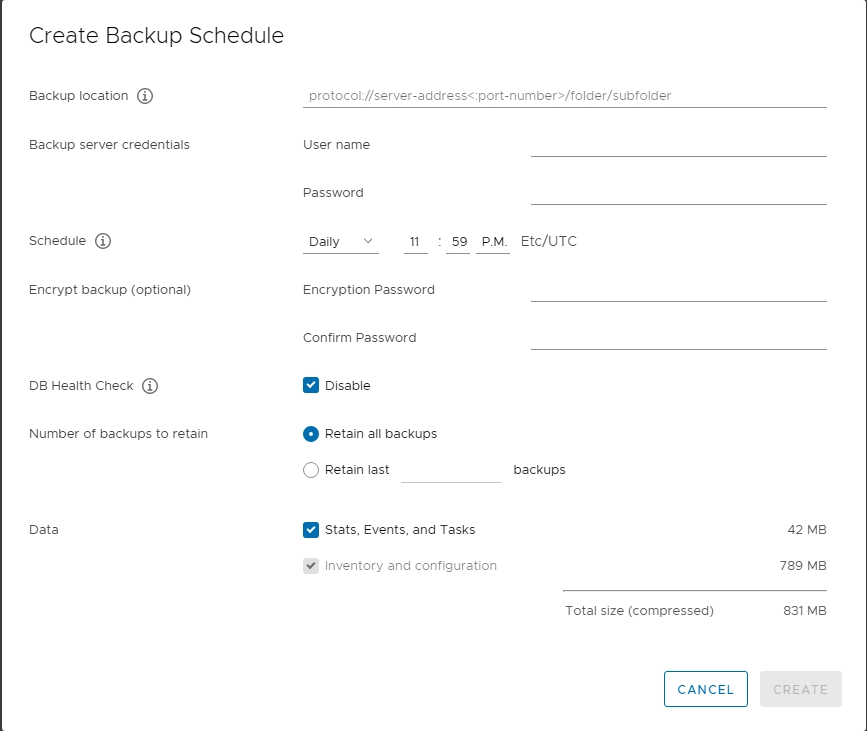
Task: Click the User name input field
Action: pos(679,145)
